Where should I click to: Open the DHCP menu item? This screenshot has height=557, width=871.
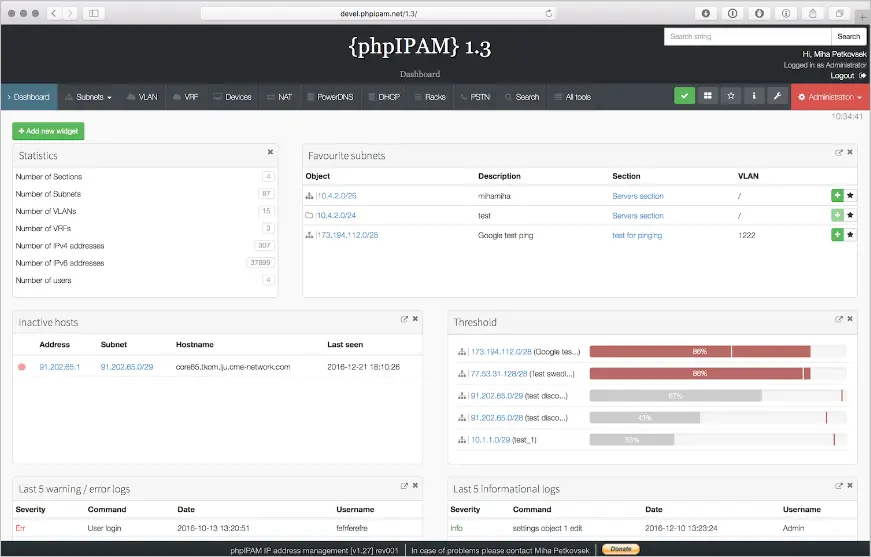click(384, 97)
